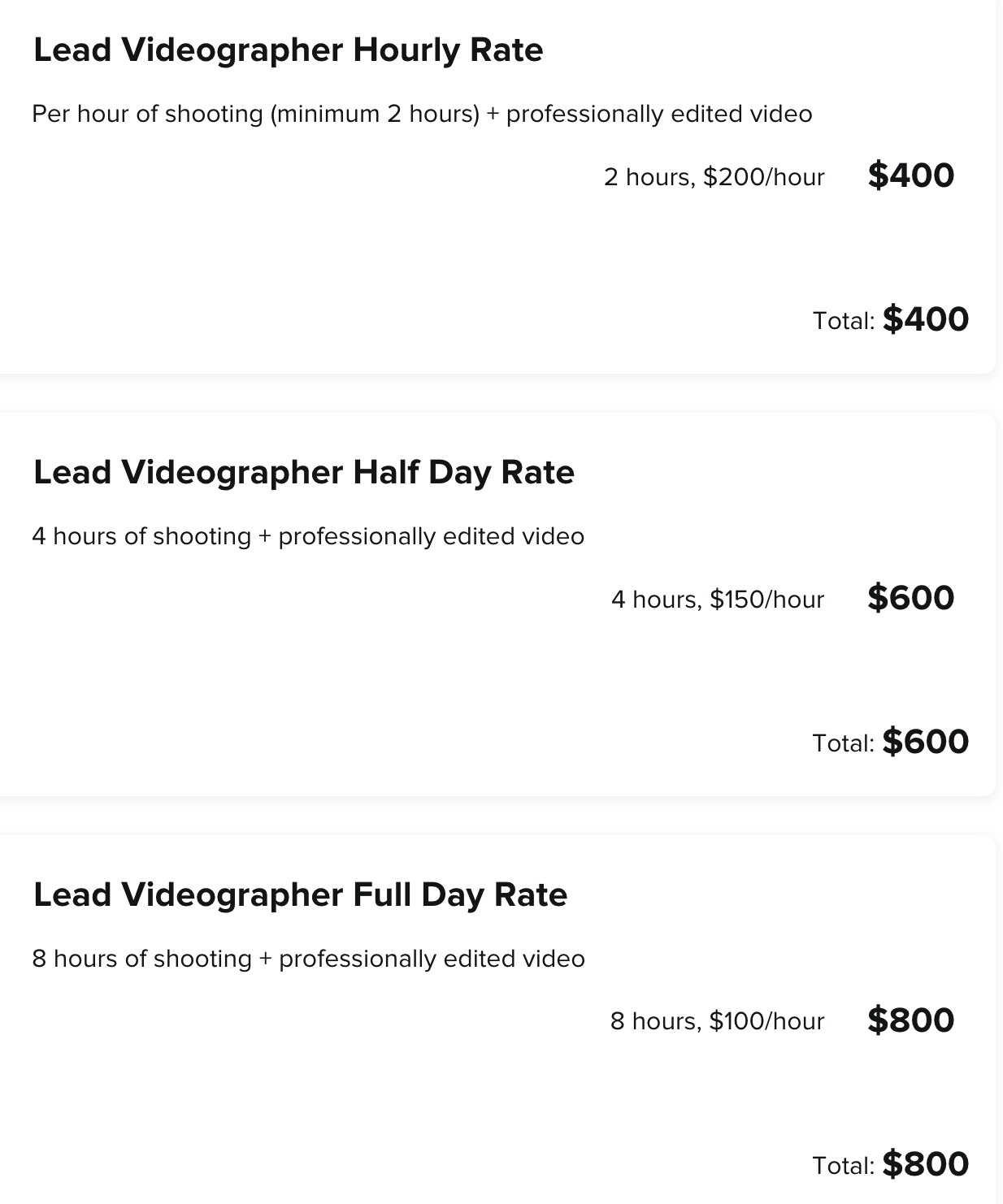Click the "4 hours, $150/hour" rate text
This screenshot has width=1003, height=1204.
(717, 600)
